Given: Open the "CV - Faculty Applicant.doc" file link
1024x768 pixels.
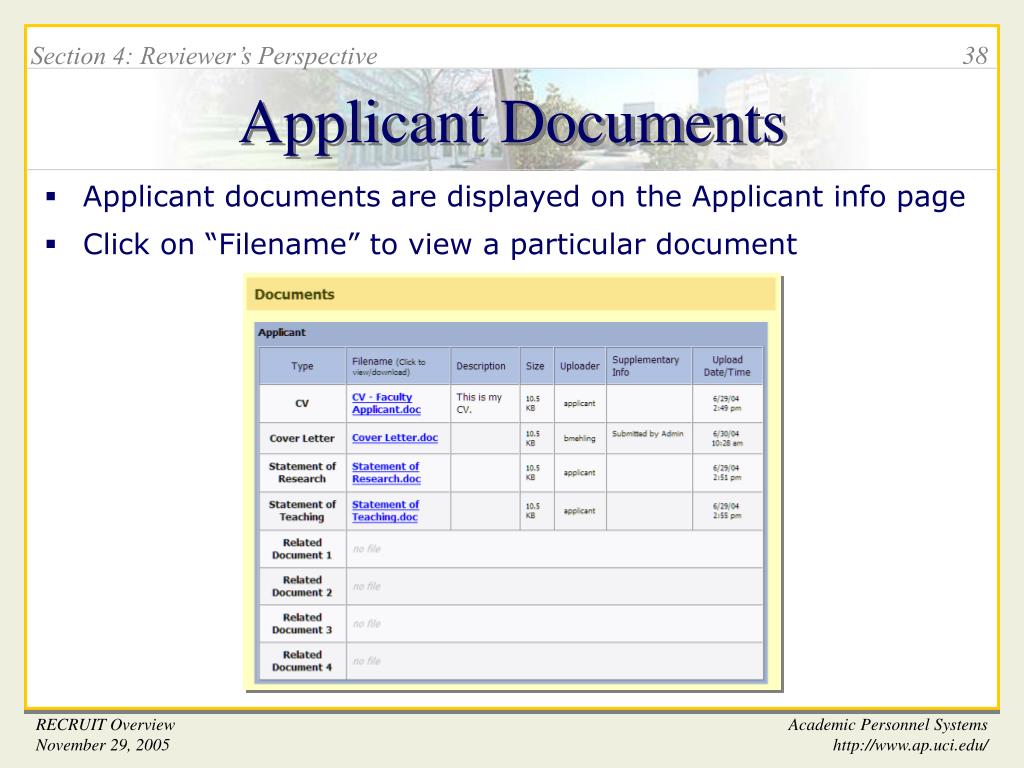Looking at the screenshot, I should point(386,404).
